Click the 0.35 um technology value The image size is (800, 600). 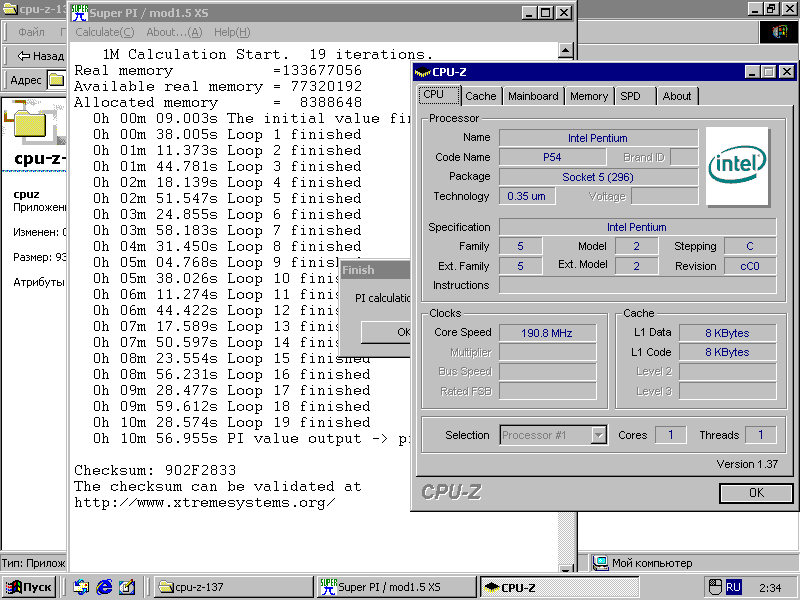click(527, 196)
